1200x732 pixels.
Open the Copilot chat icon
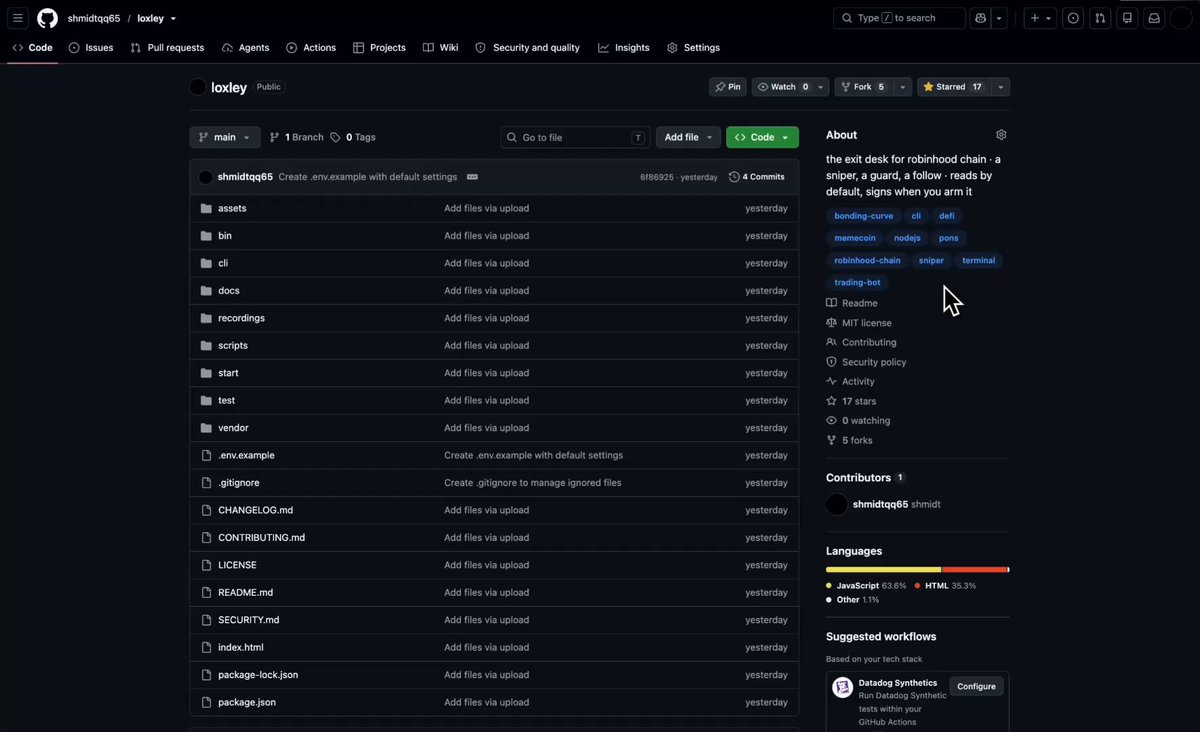[980, 18]
